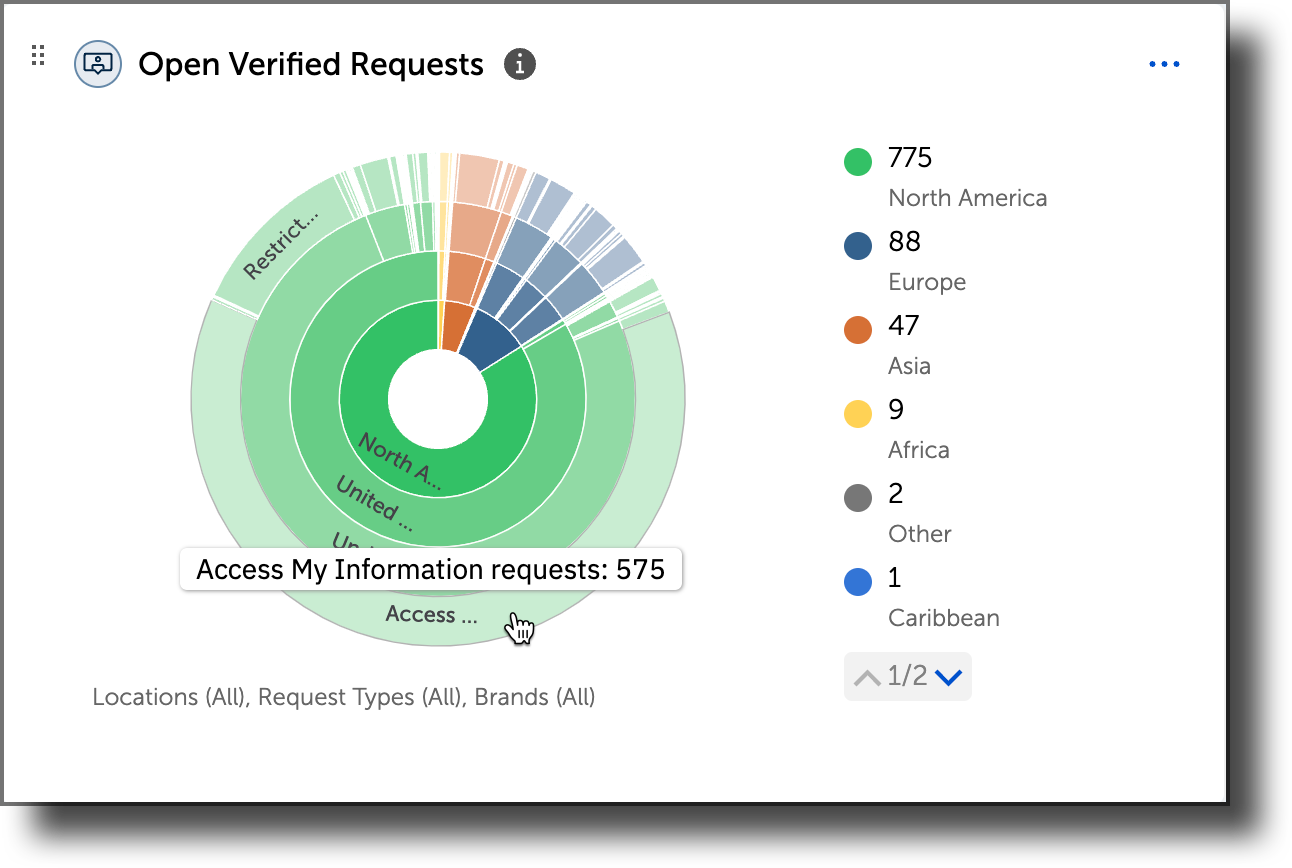
Task: Click the gray Other legend dot
Action: [857, 497]
